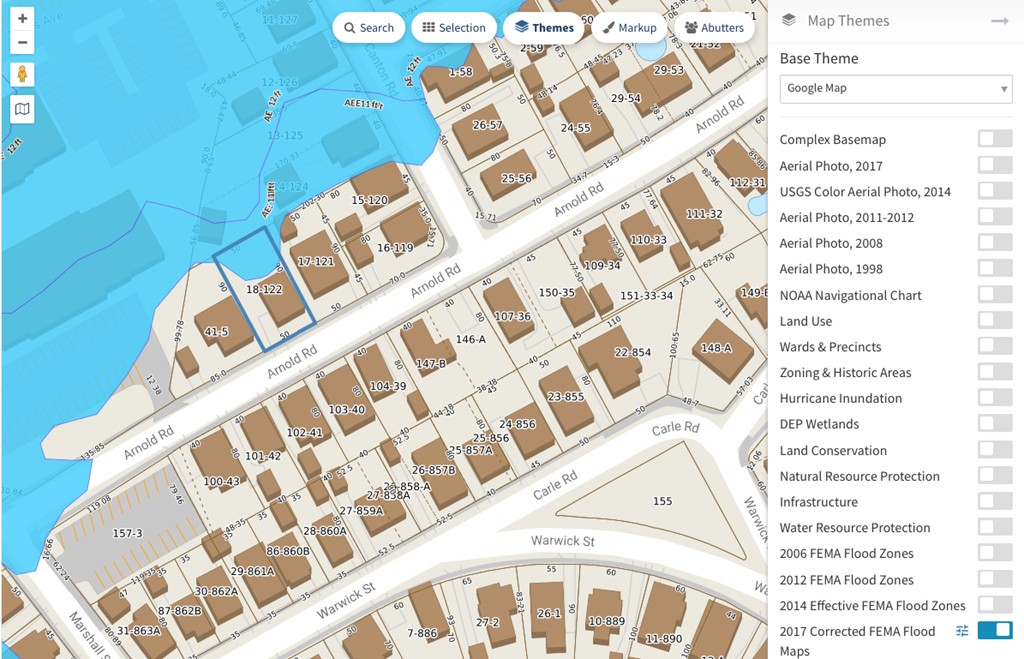
Task: Enable 2012 FEMA Flood Zones
Action: coord(995,579)
